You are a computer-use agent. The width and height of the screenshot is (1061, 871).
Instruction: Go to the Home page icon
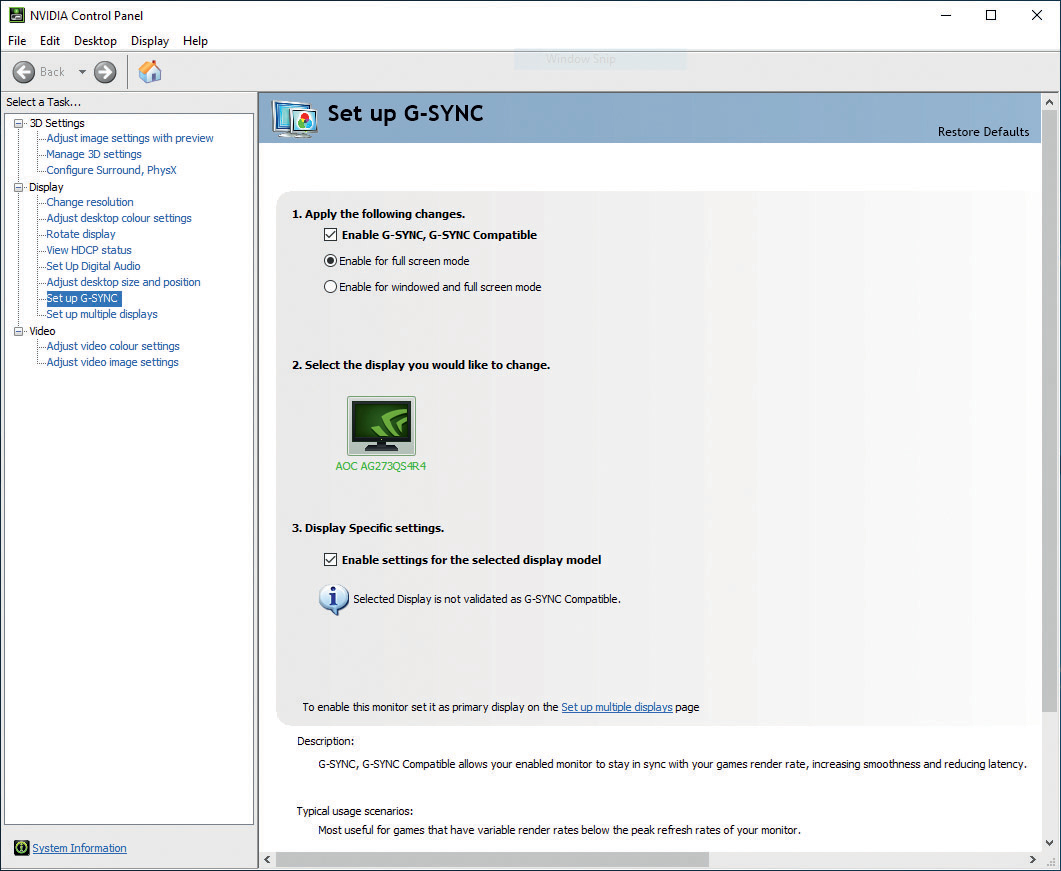tap(150, 71)
